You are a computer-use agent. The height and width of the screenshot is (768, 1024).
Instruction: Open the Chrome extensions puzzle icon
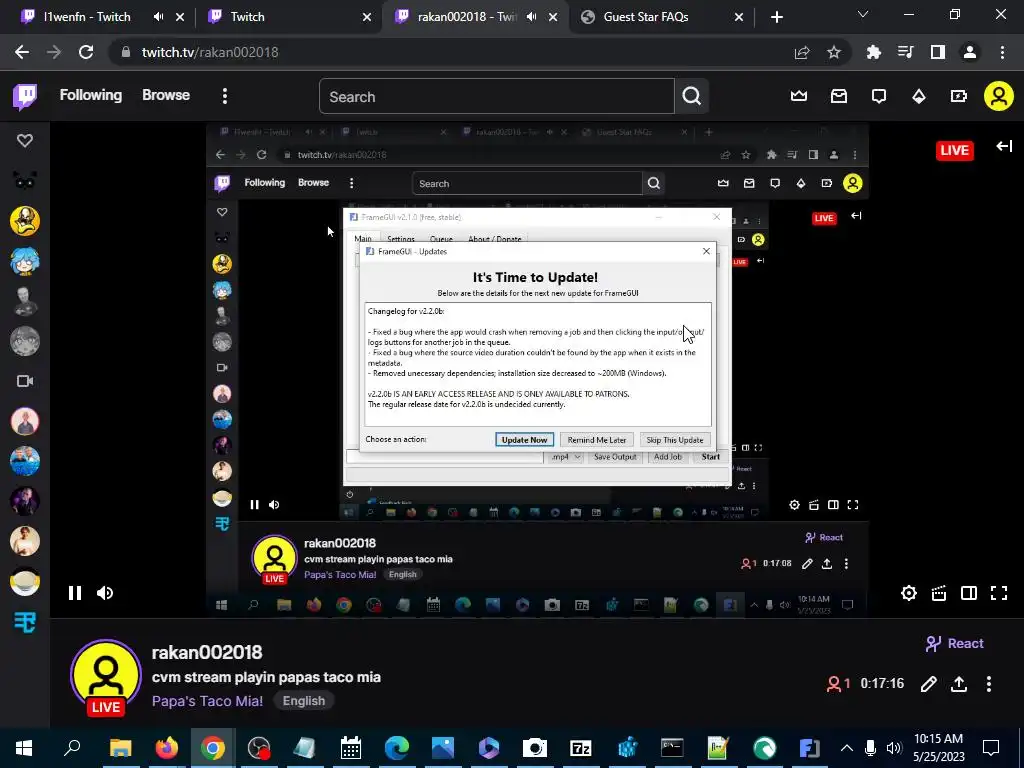point(873,52)
